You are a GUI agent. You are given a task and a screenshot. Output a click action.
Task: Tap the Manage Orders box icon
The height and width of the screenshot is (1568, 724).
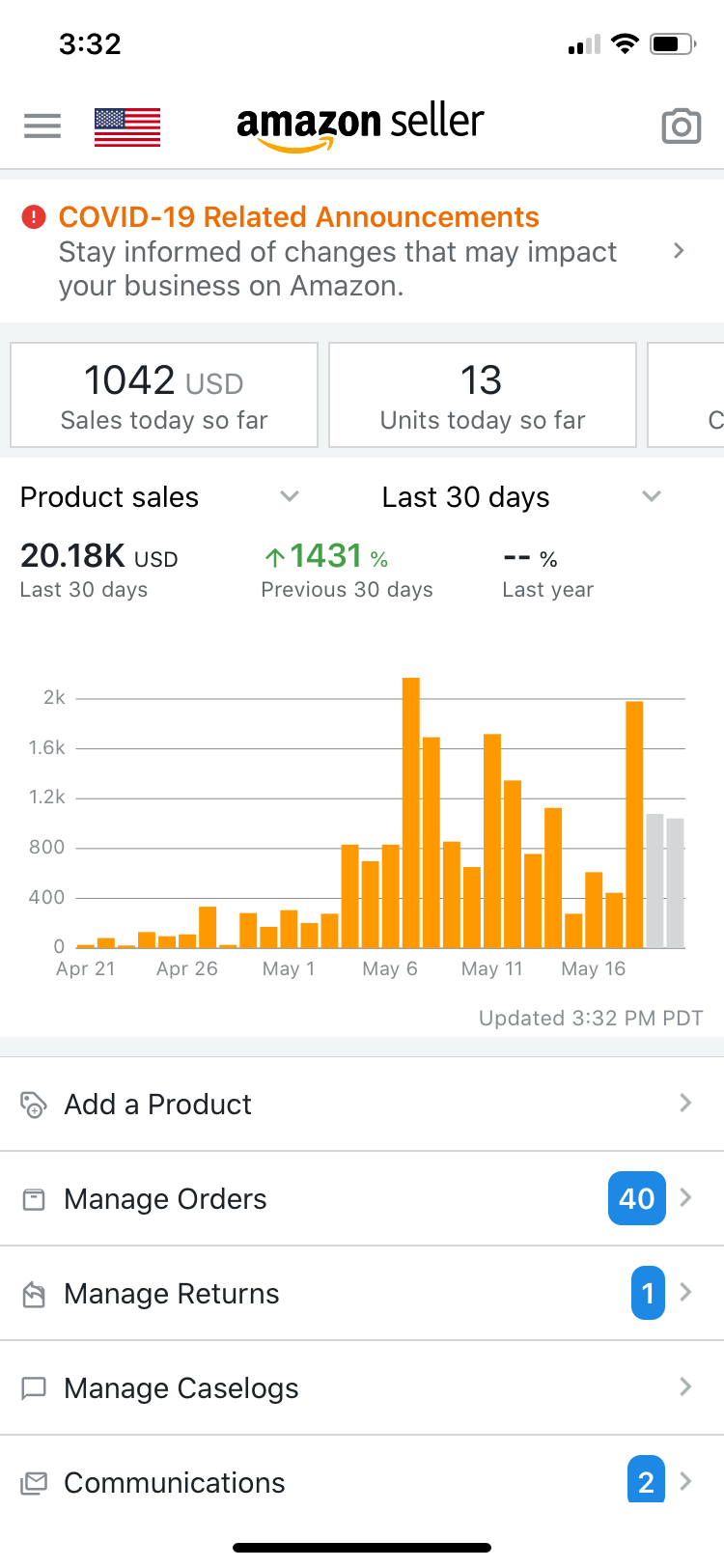click(34, 1199)
